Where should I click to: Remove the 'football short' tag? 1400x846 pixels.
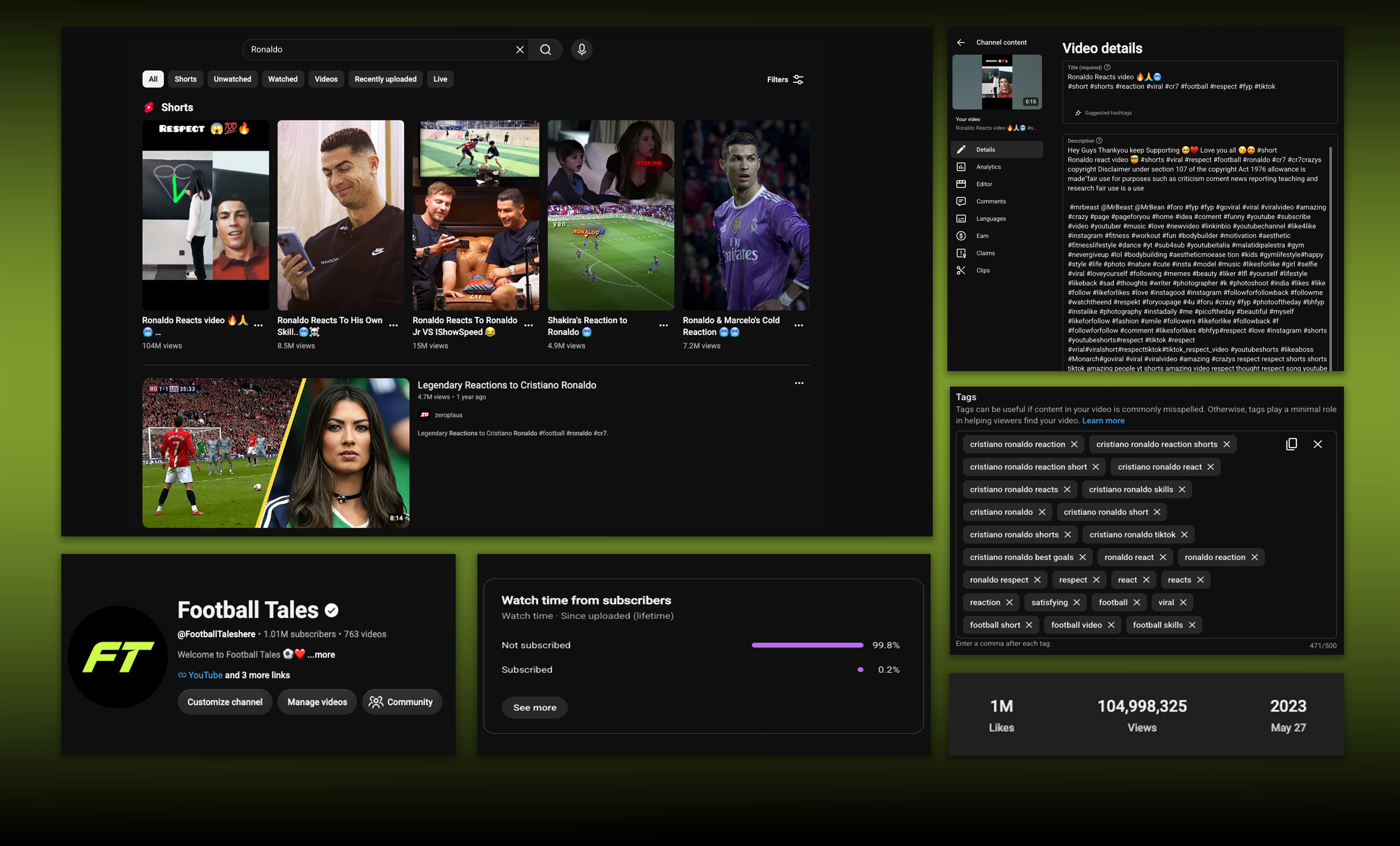click(1029, 625)
